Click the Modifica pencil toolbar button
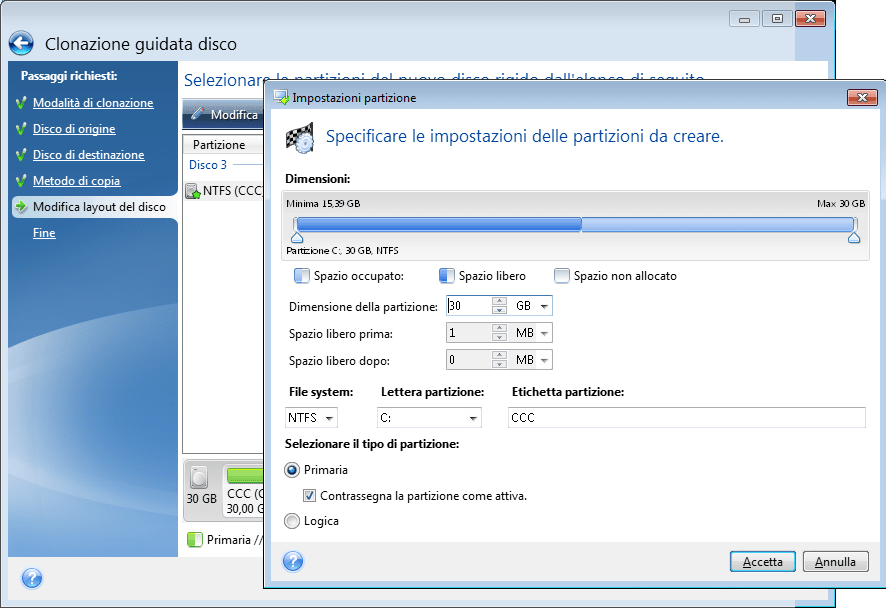Image resolution: width=886 pixels, height=608 pixels. tap(224, 115)
